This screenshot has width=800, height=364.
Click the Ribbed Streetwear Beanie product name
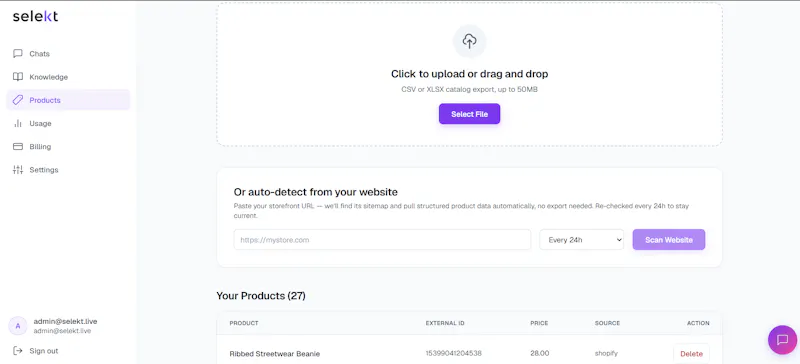(x=274, y=353)
